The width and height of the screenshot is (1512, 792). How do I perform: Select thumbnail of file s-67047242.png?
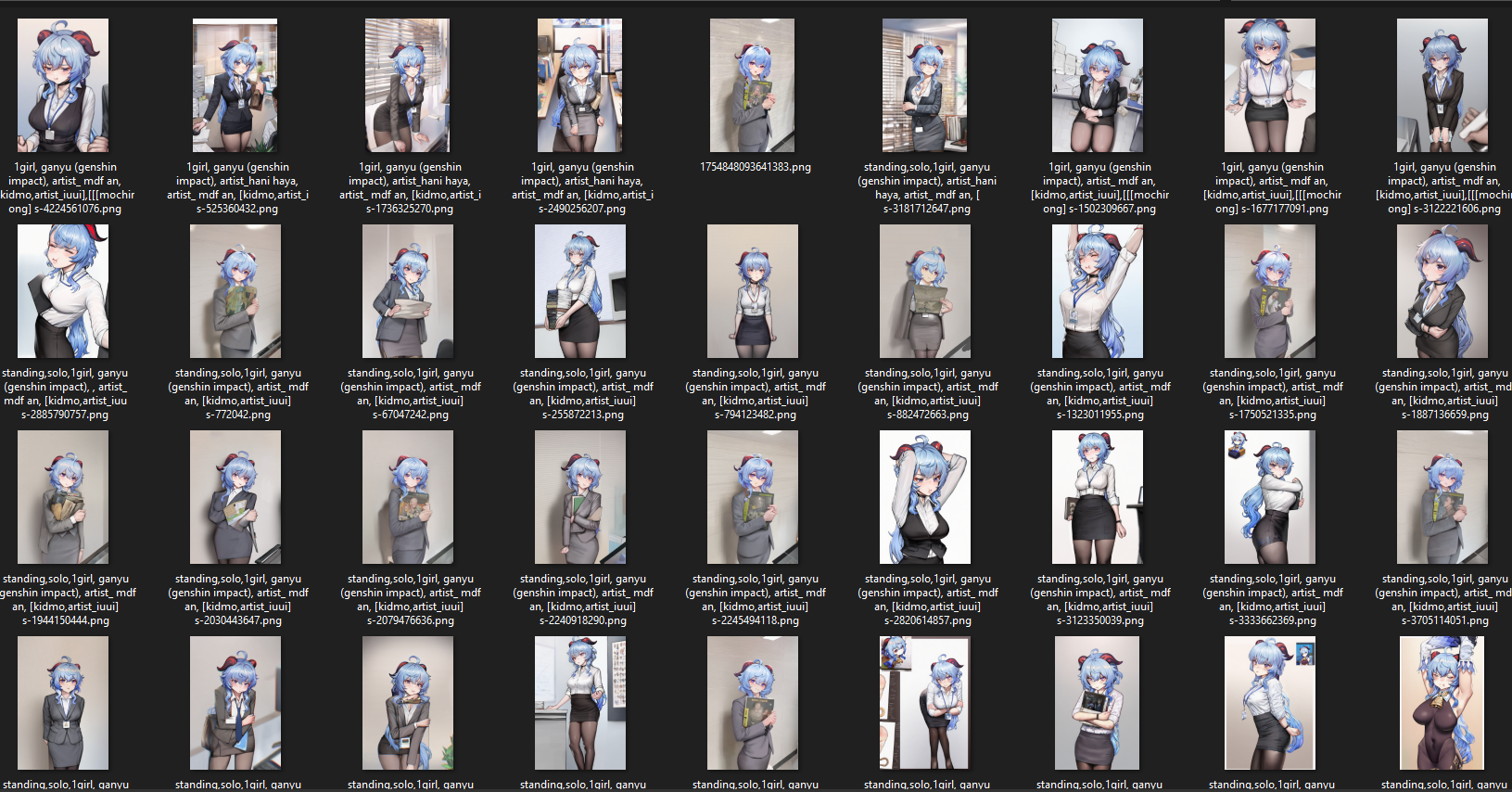408,291
